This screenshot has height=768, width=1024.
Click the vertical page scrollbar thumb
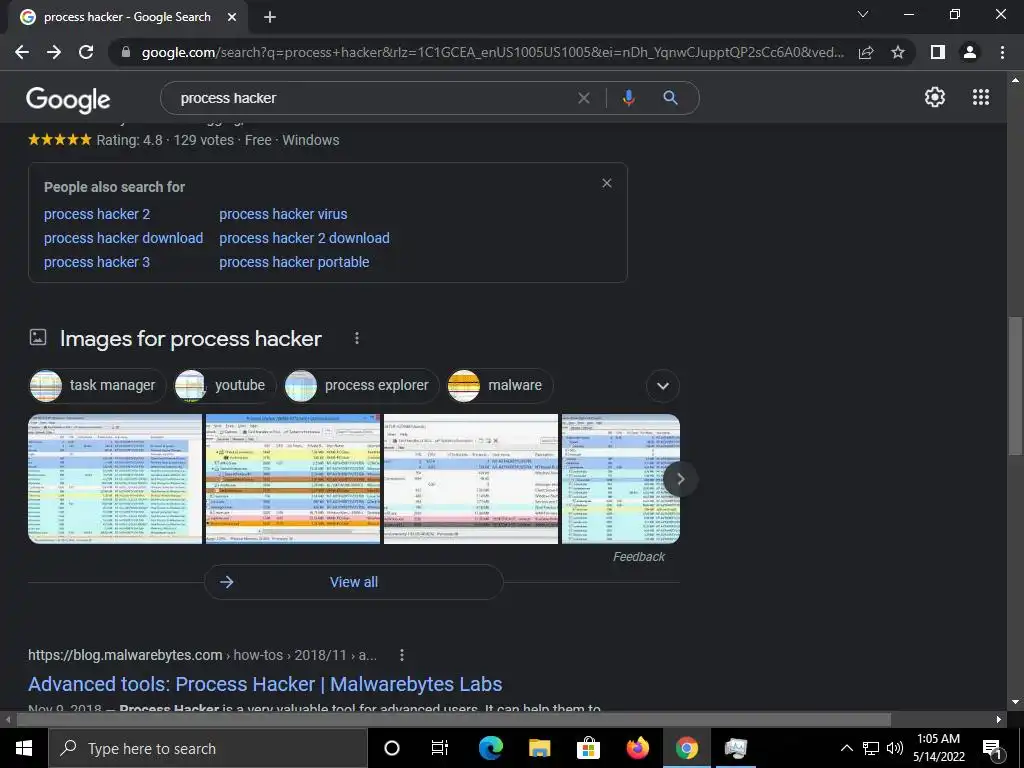pyautogui.click(x=1016, y=385)
